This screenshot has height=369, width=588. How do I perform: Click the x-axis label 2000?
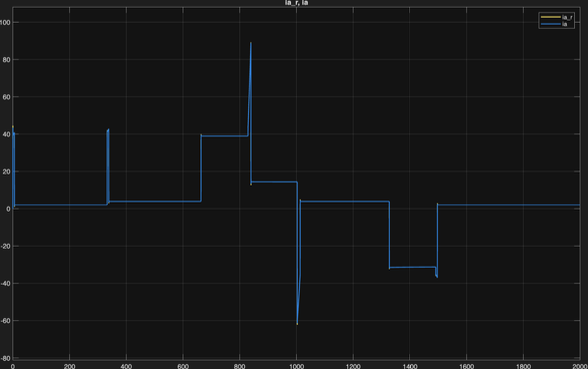580,366
